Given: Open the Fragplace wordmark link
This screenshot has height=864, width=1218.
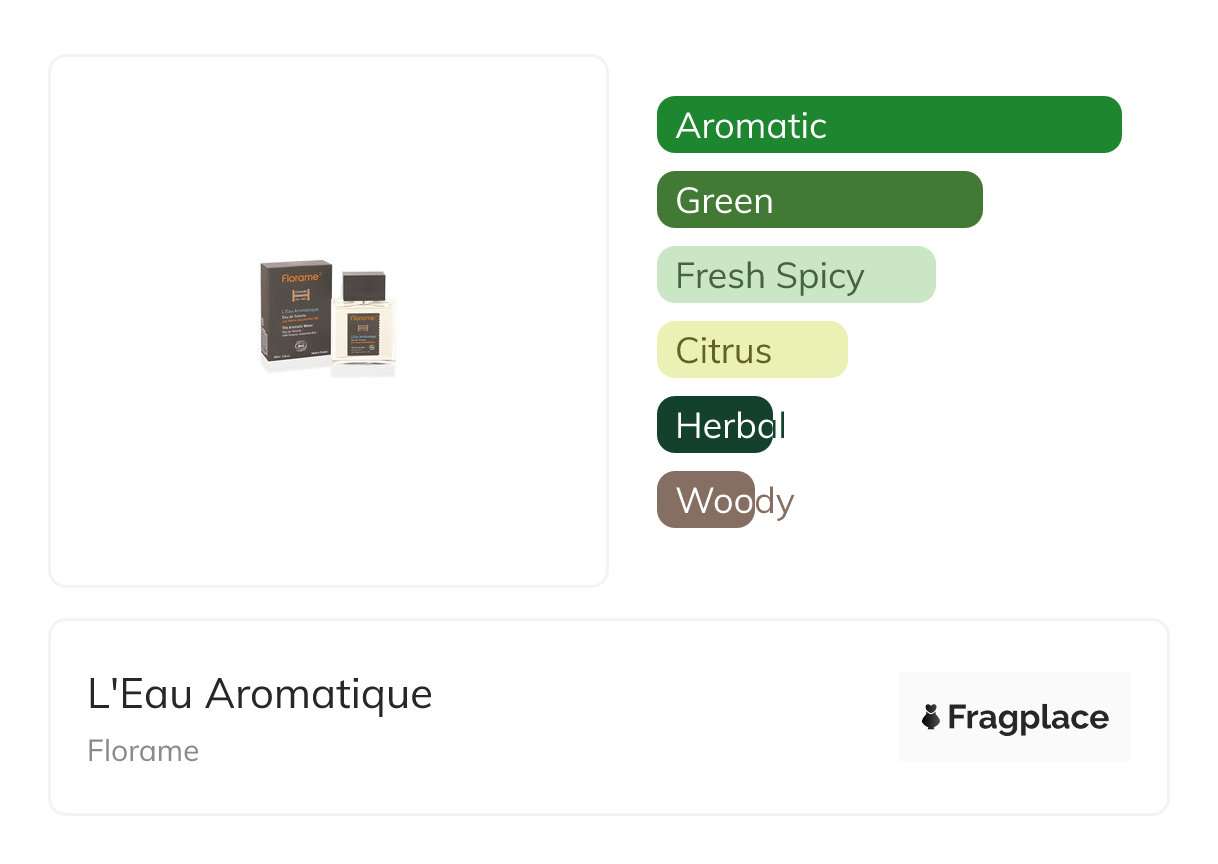Looking at the screenshot, I should tap(1028, 718).
